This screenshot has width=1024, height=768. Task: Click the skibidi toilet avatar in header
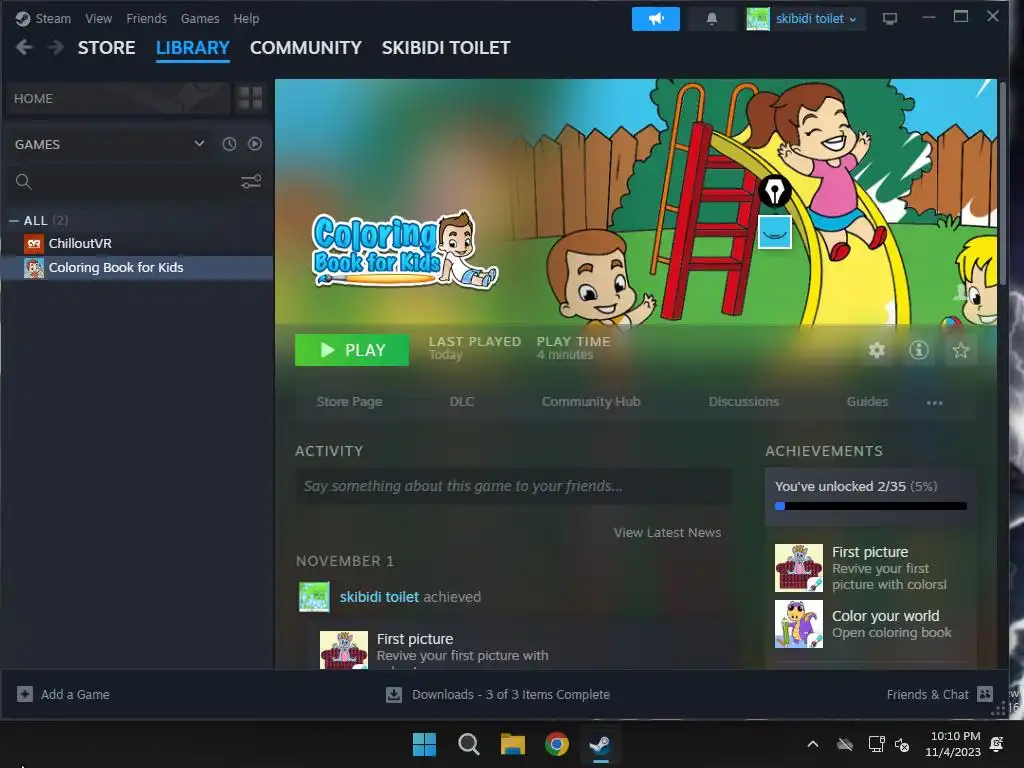758,19
